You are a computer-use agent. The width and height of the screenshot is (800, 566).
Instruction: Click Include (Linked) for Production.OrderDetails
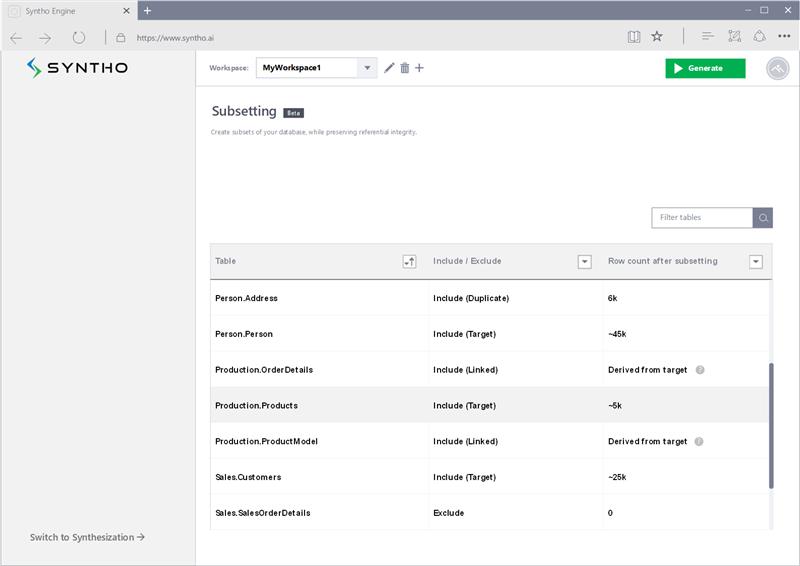(465, 370)
